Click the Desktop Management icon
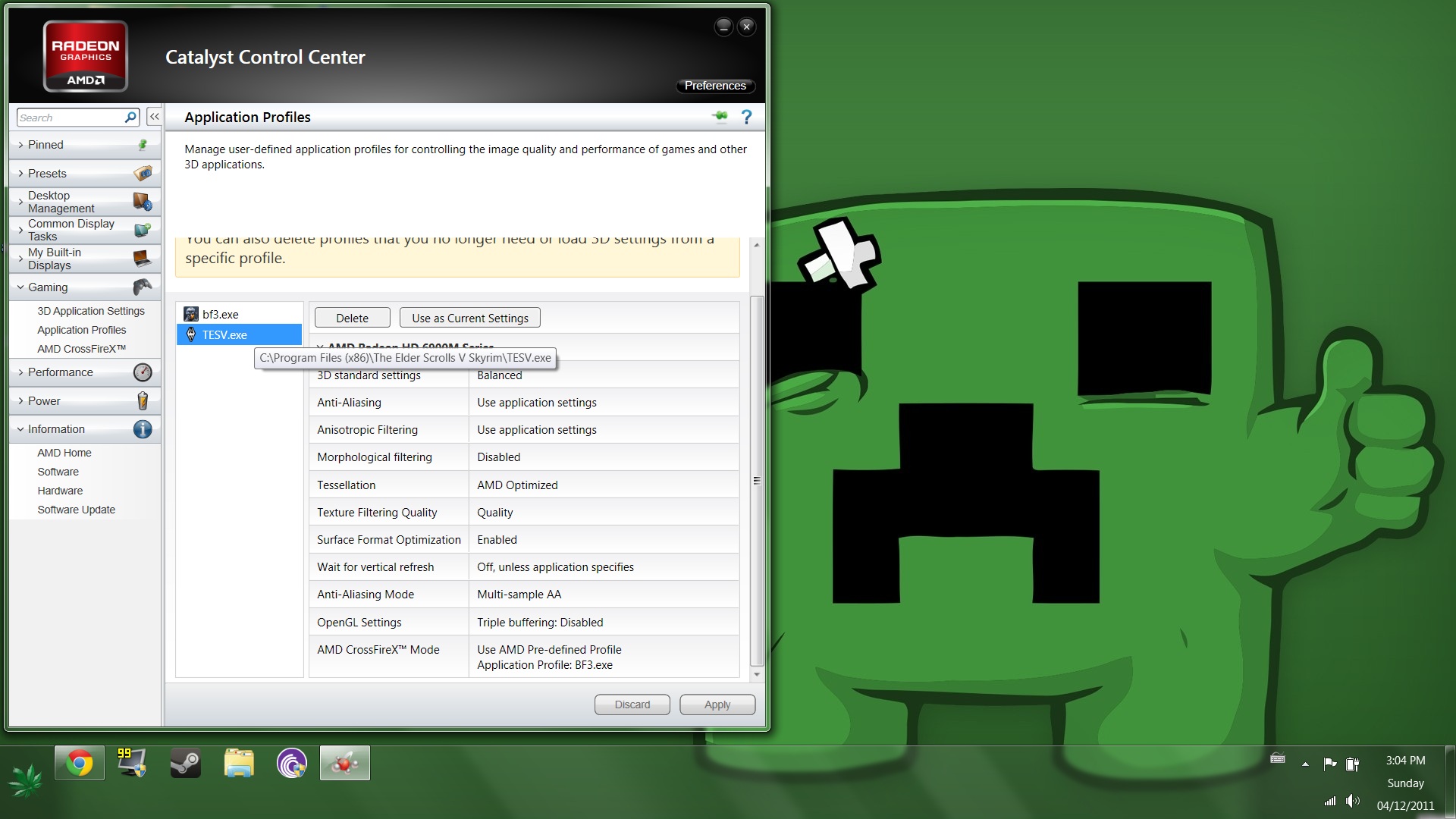Screen dimensions: 1456x819 coord(142,202)
